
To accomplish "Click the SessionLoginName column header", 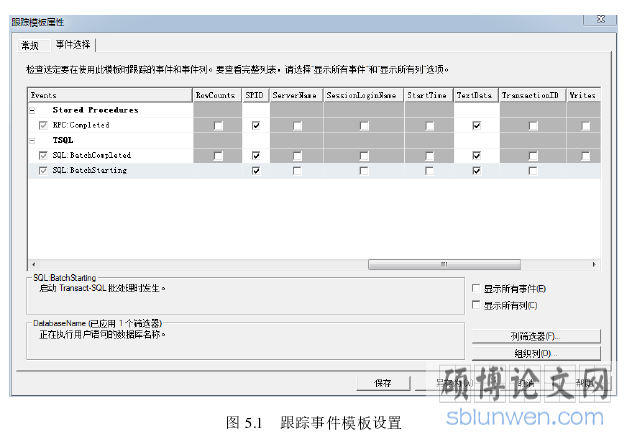I will (364, 95).
